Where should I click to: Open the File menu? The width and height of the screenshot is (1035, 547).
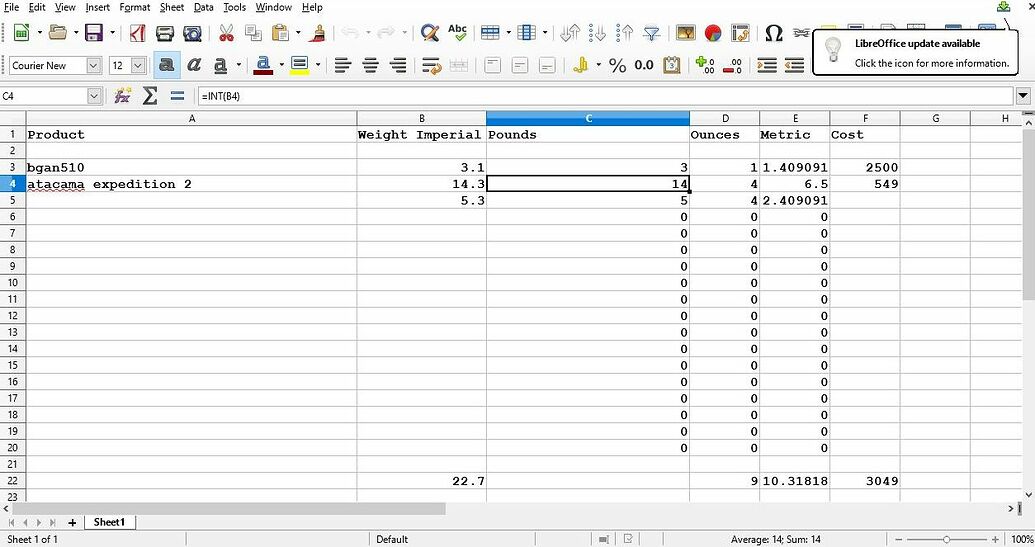[x=11, y=7]
